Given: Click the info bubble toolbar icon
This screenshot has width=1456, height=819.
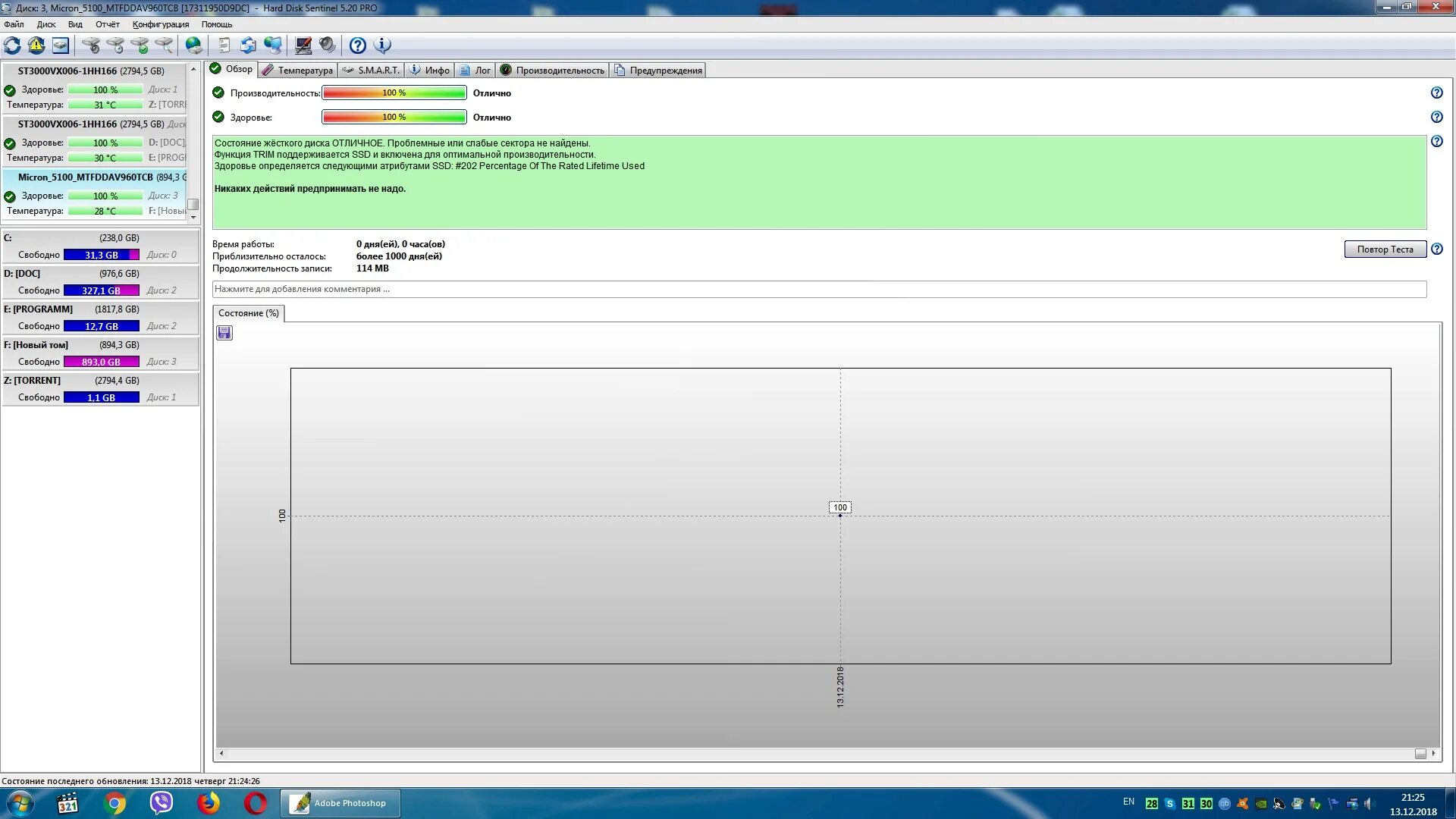Looking at the screenshot, I should coord(383,45).
